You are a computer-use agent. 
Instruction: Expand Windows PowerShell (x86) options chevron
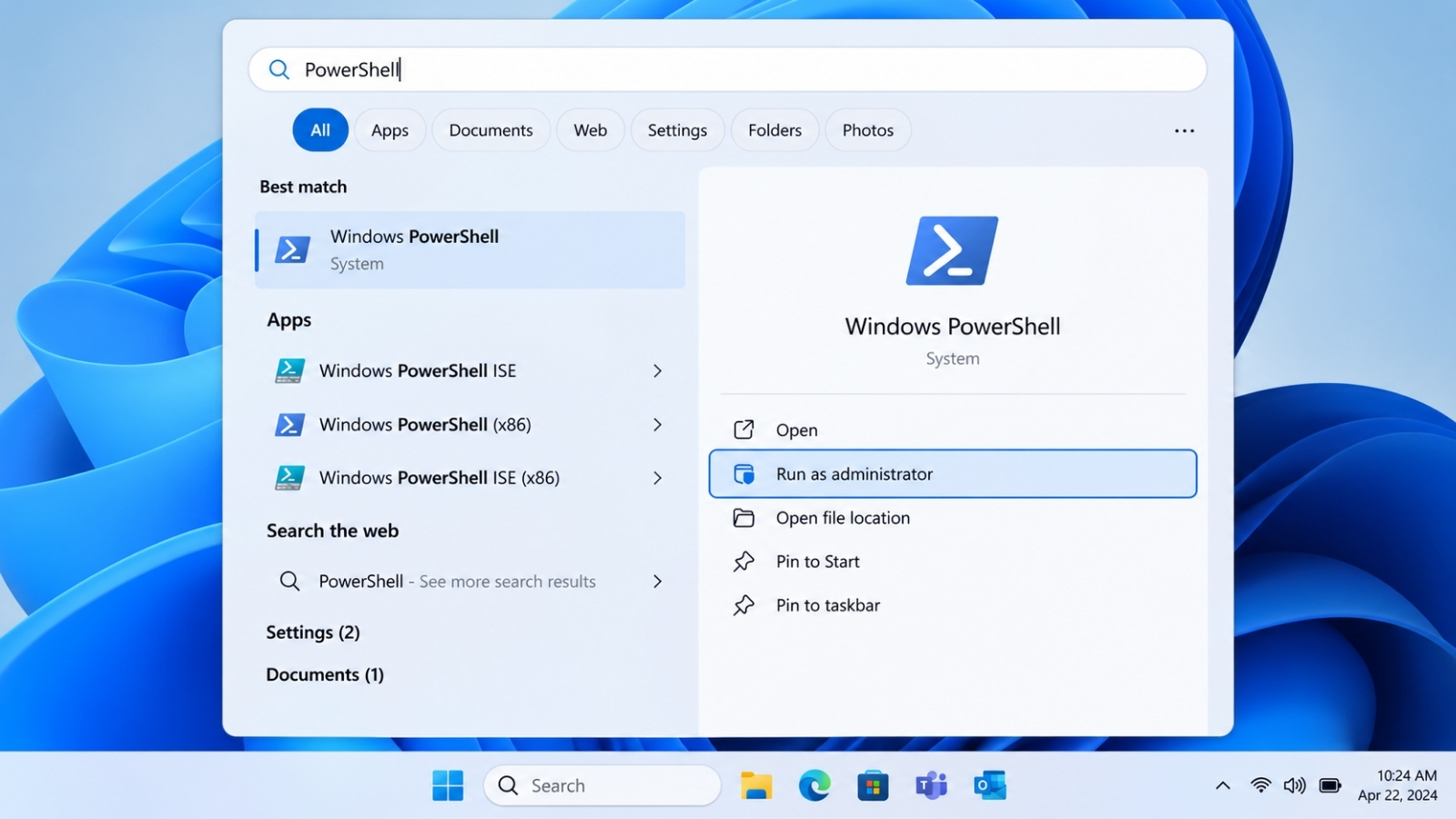pyautogui.click(x=657, y=424)
